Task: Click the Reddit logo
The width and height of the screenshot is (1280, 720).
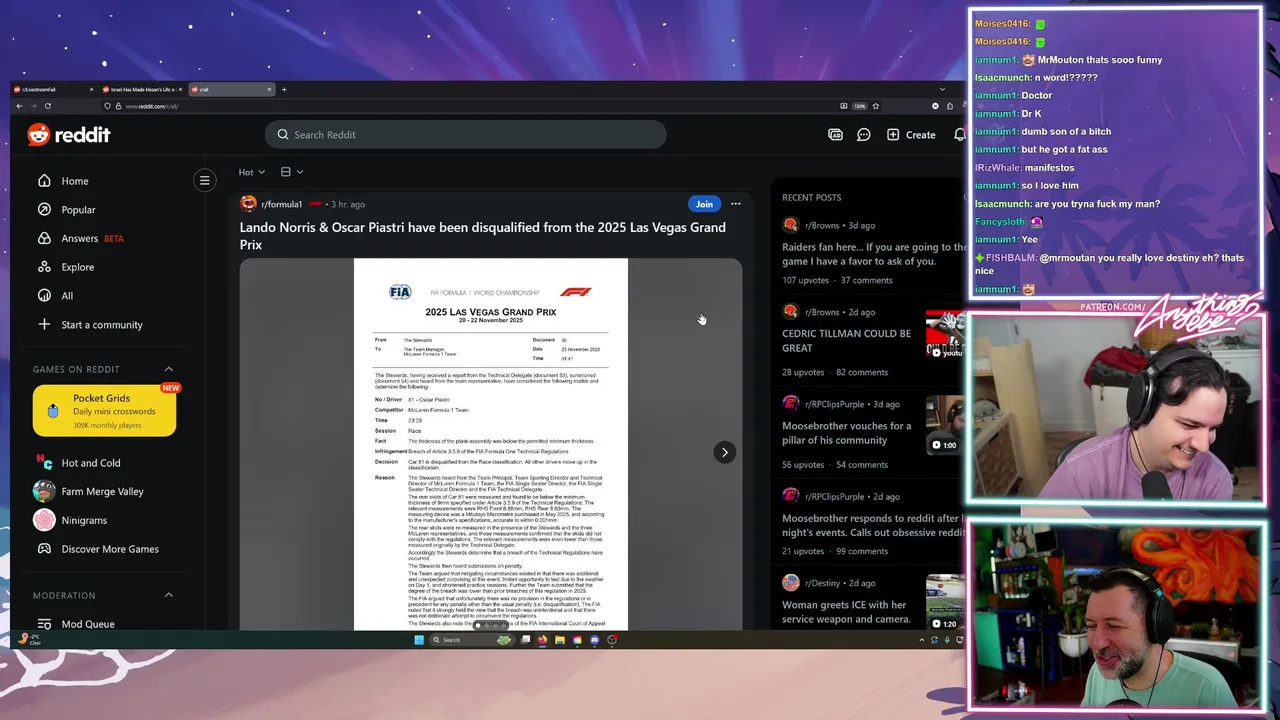Action: click(x=68, y=135)
